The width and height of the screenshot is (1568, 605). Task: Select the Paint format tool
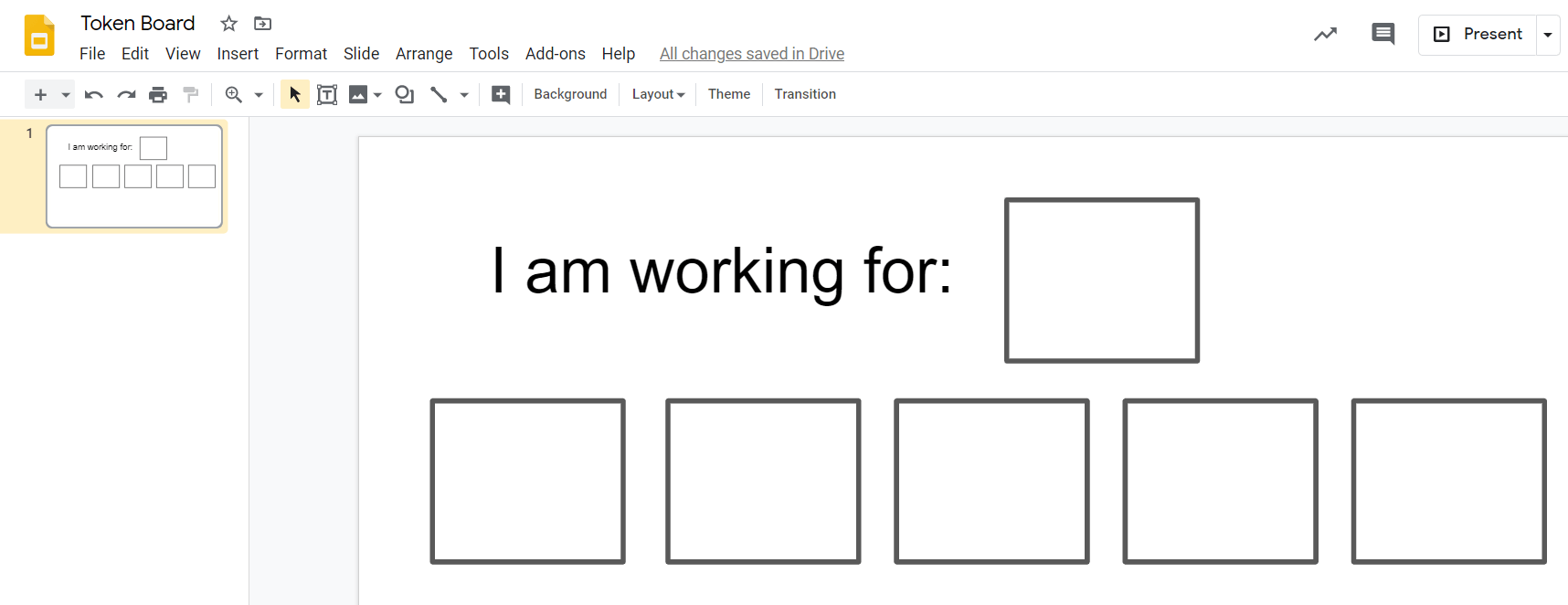(190, 94)
